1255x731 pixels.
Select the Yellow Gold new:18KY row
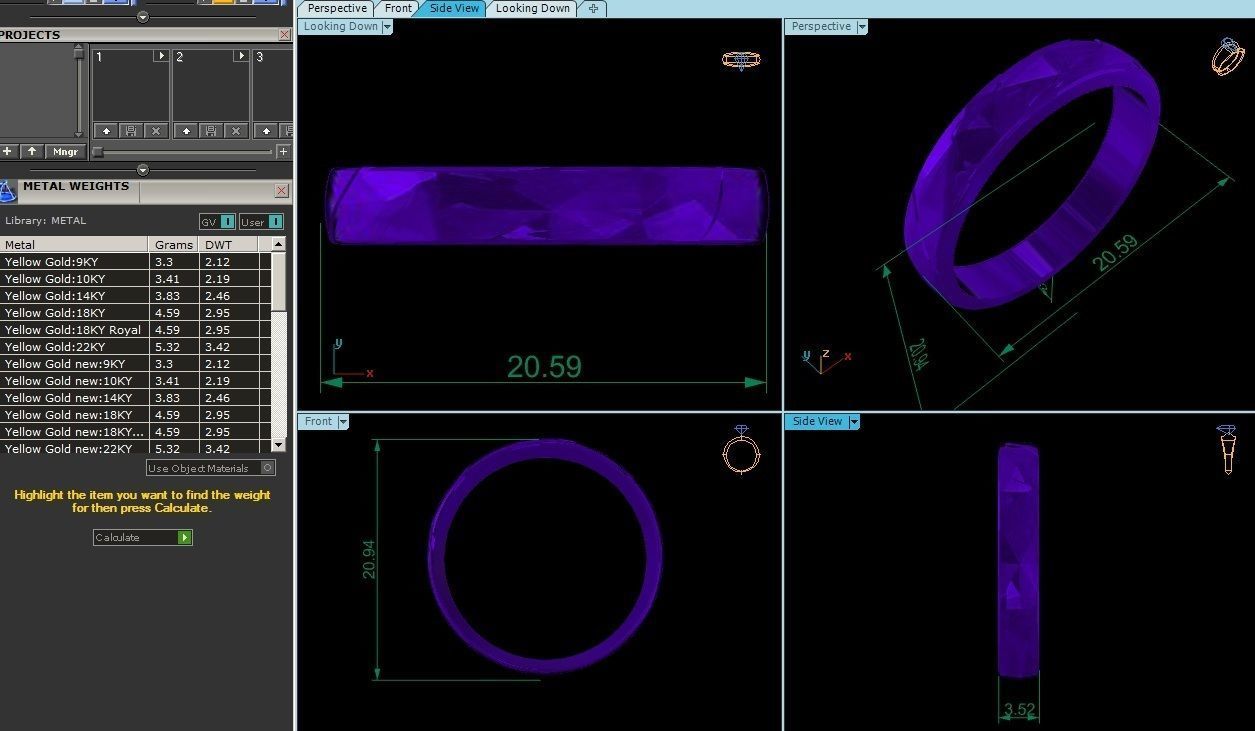(135, 415)
